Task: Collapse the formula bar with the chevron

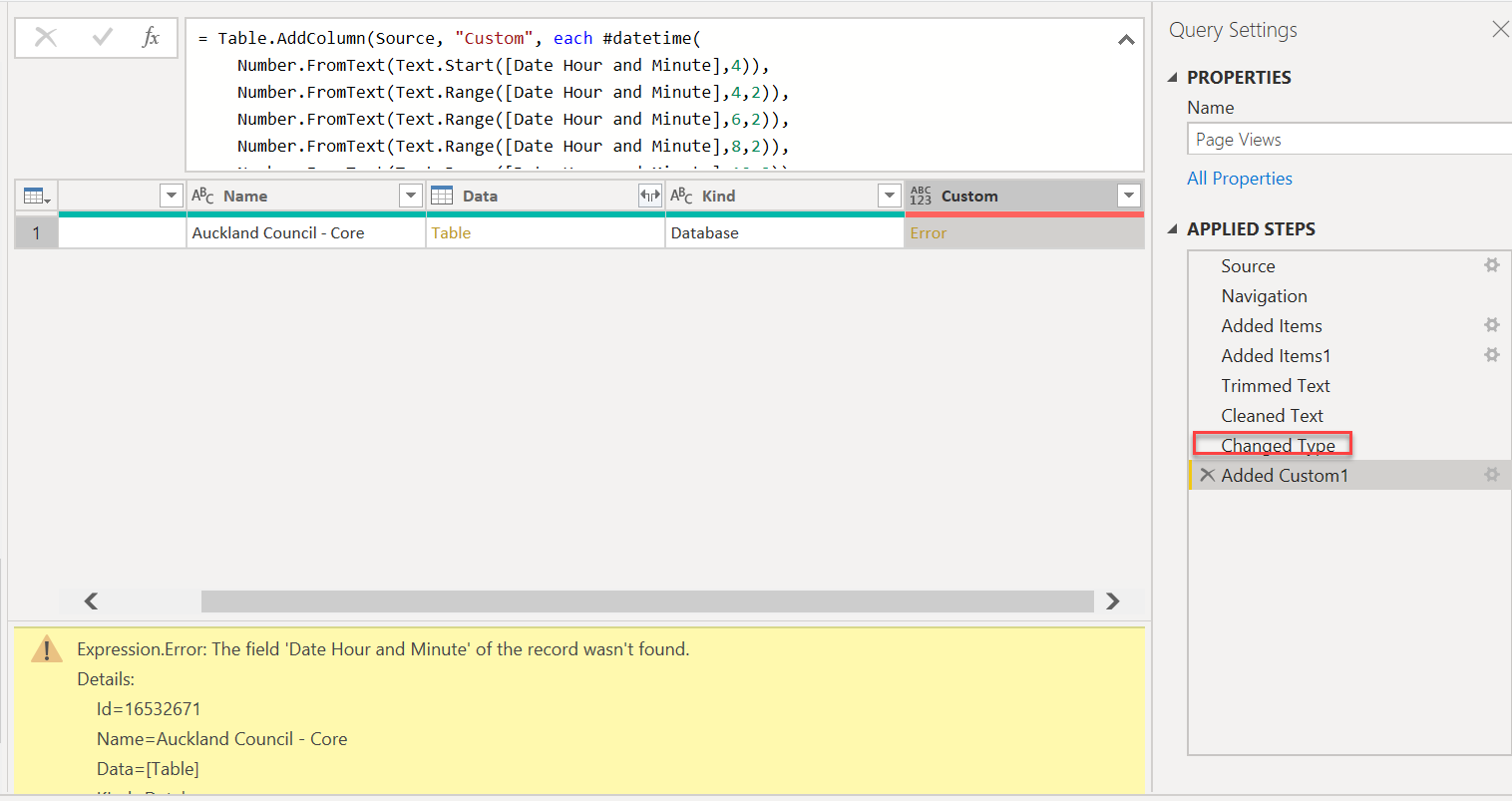Action: tap(1126, 40)
